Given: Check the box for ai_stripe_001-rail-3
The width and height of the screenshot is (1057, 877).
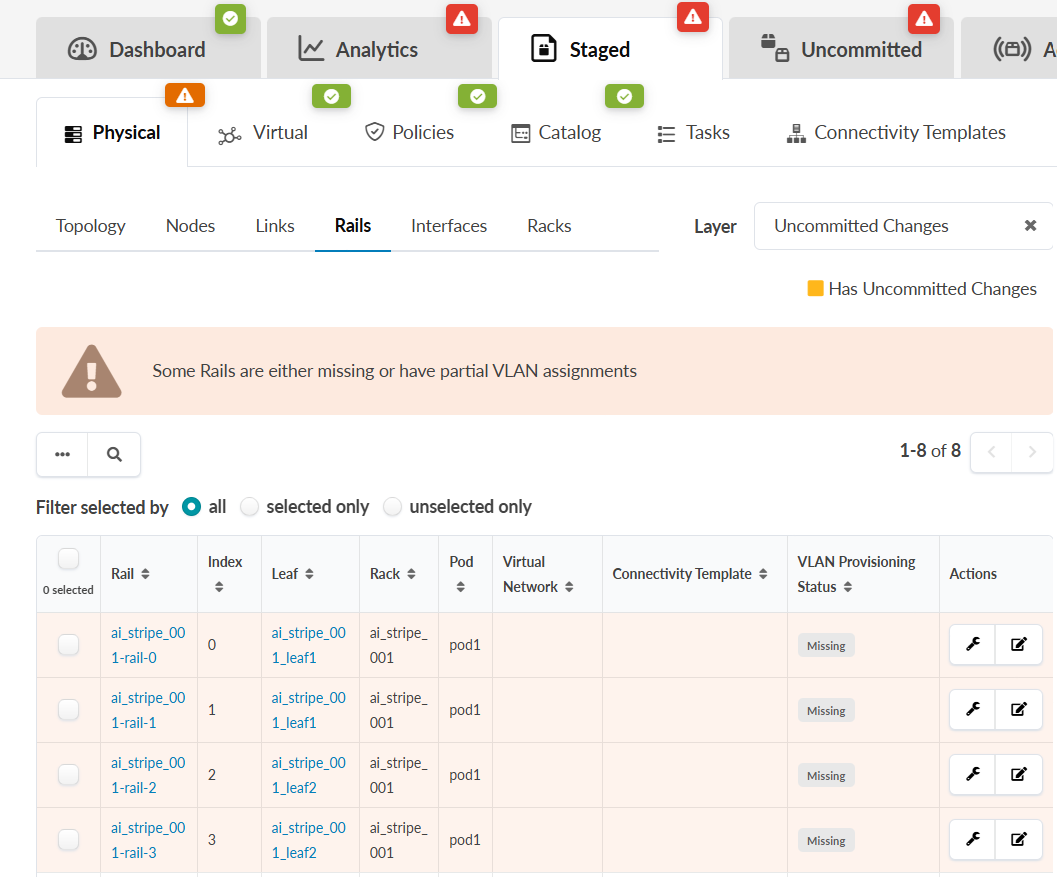Looking at the screenshot, I should 69,839.
